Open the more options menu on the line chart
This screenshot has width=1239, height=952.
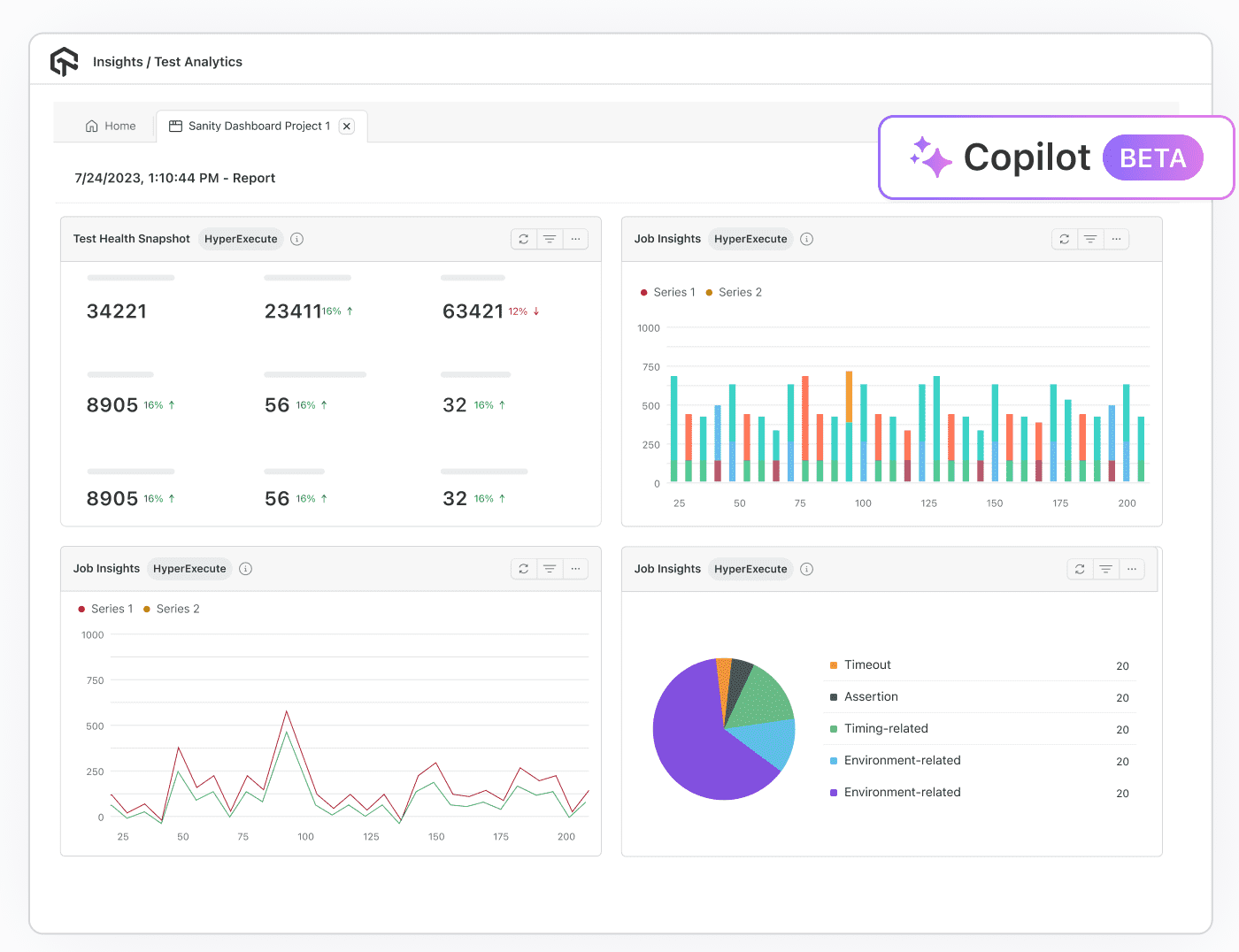(x=576, y=569)
